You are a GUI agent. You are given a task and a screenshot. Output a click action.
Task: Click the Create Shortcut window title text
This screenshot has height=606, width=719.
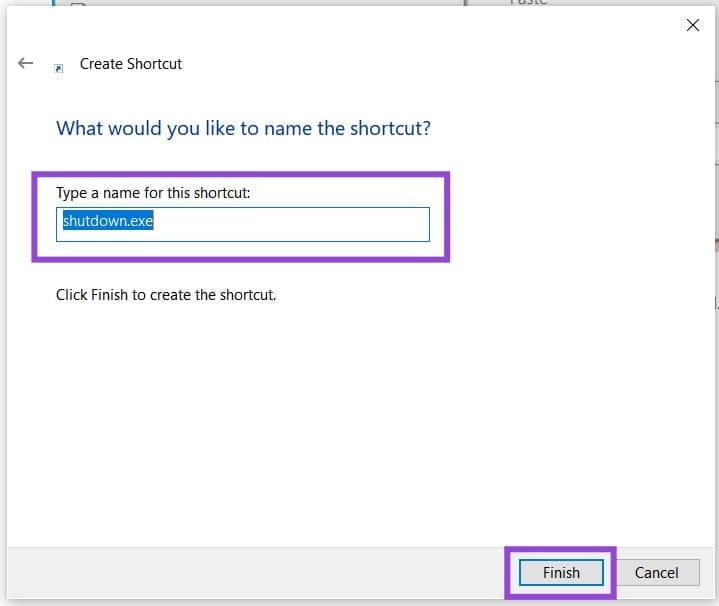tap(131, 64)
